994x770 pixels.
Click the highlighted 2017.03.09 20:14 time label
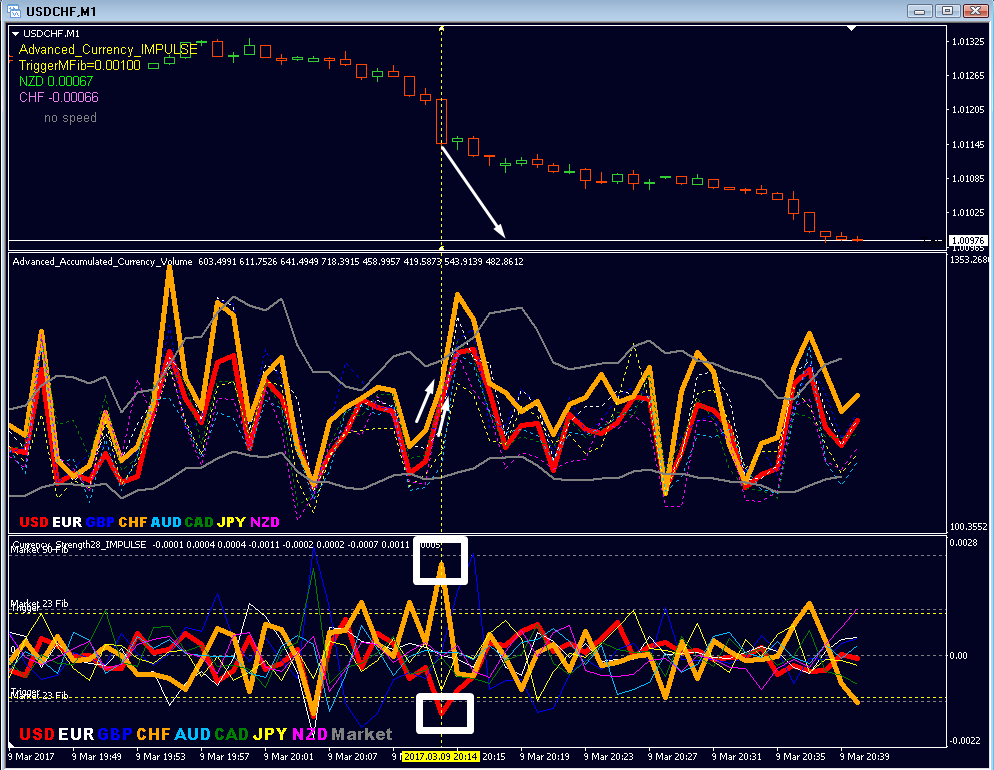pyautogui.click(x=441, y=757)
